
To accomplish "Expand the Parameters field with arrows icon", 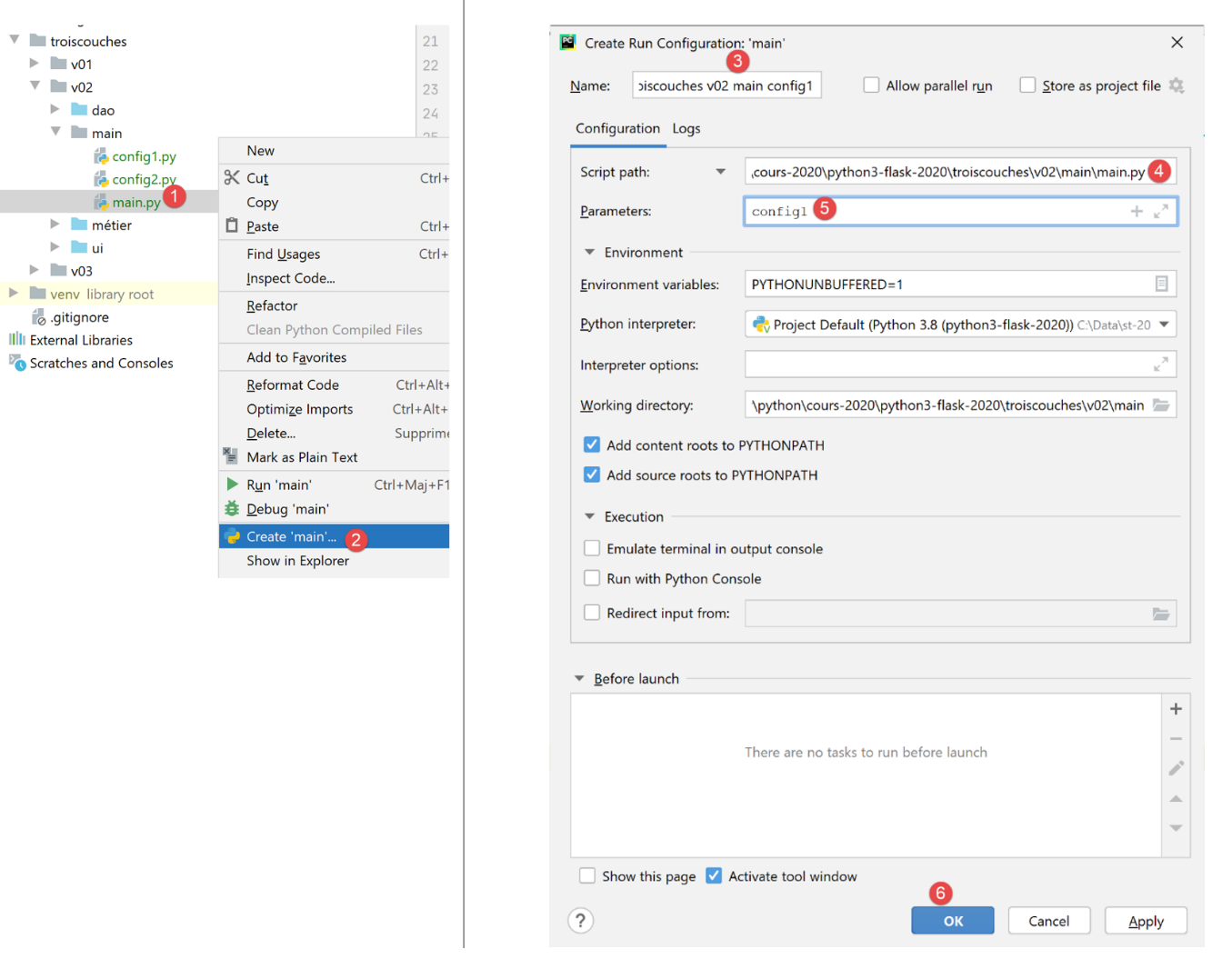I will coord(1161,211).
